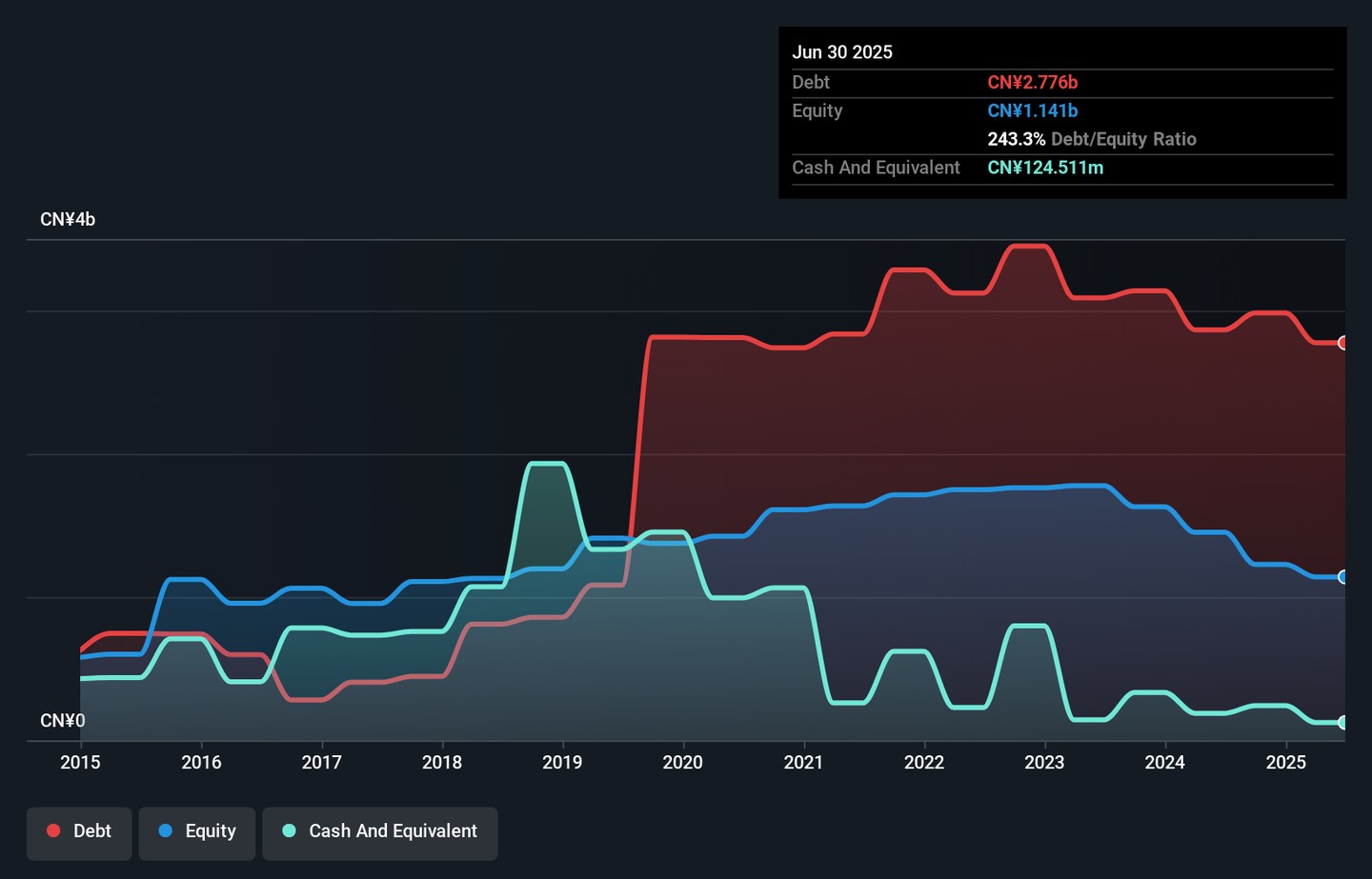This screenshot has height=879, width=1372.
Task: Select the teal Cash endpoint marker on chart
Action: 1342,723
